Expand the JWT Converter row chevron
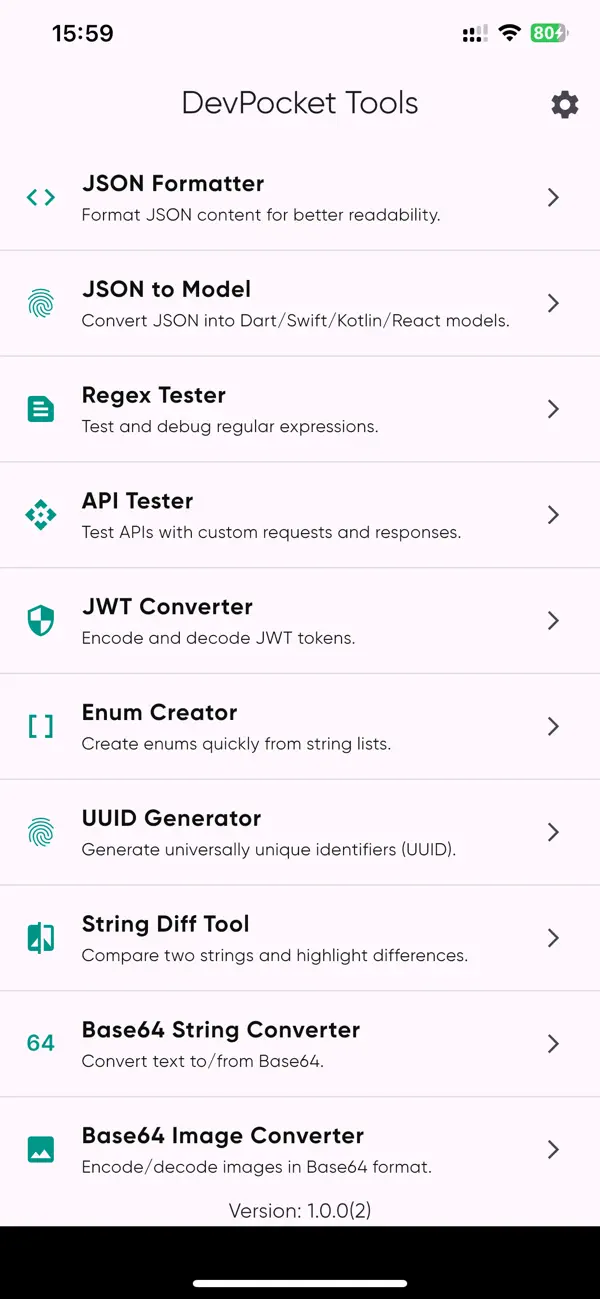This screenshot has height=1299, width=600. [553, 620]
